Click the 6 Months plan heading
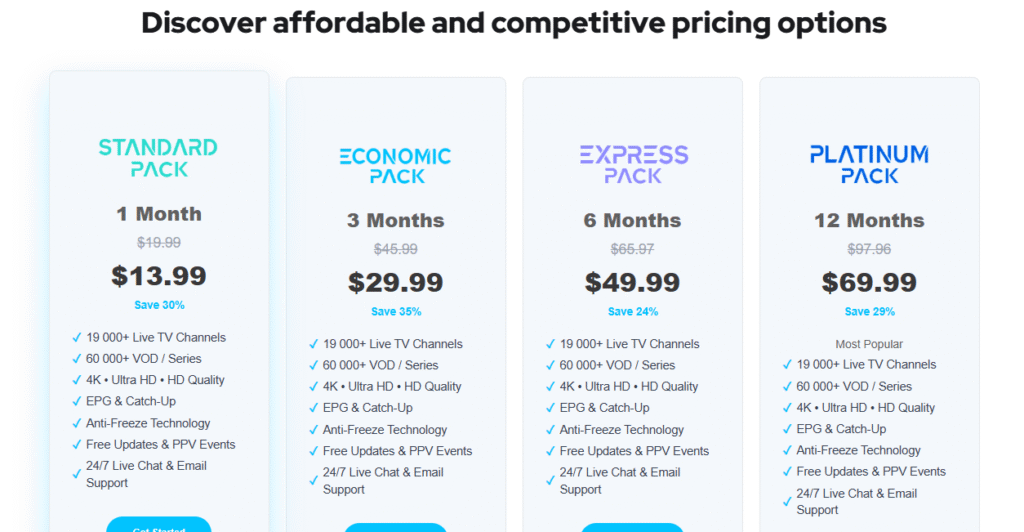 tap(632, 220)
